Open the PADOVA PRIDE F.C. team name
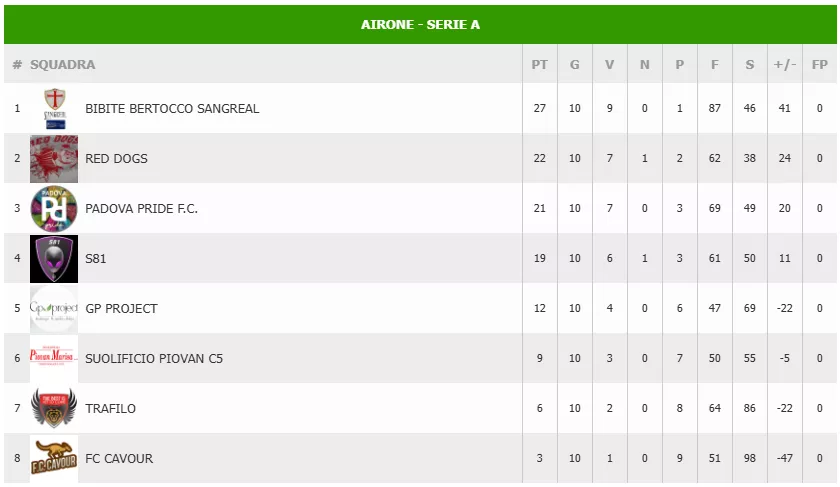The height and width of the screenshot is (487, 840). (x=141, y=208)
